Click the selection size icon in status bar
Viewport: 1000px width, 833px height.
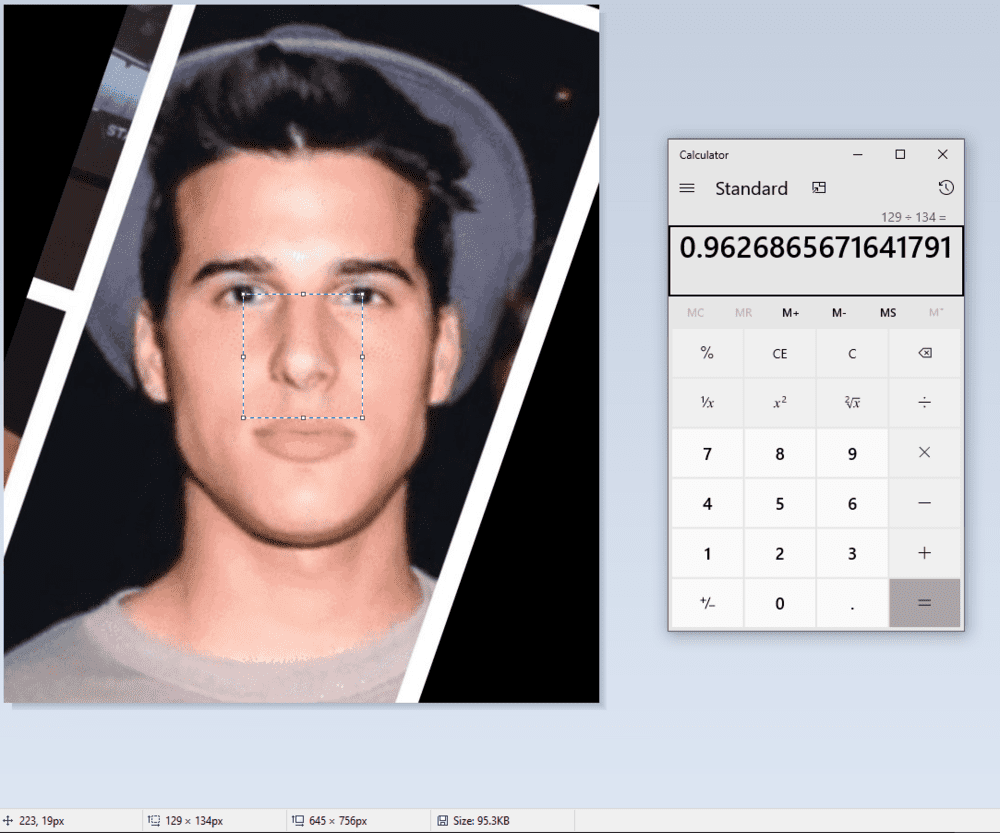click(154, 820)
